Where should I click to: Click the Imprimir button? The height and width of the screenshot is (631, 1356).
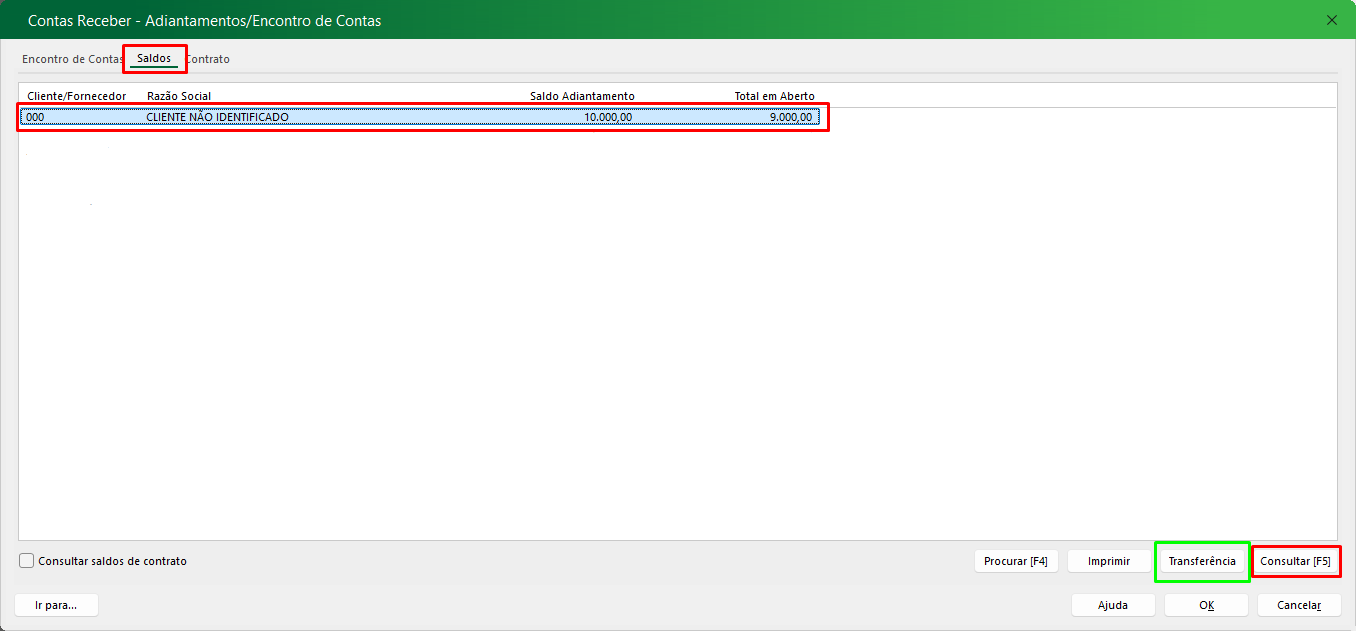tap(1109, 561)
